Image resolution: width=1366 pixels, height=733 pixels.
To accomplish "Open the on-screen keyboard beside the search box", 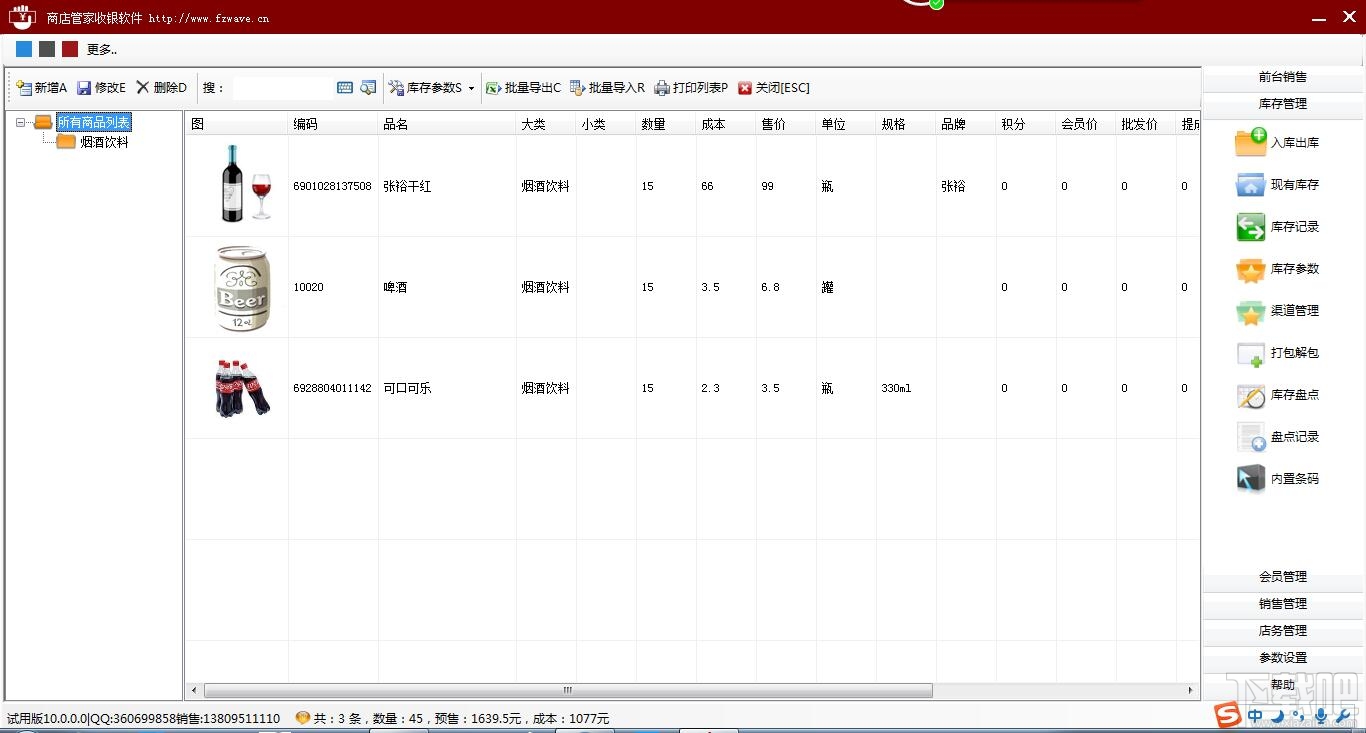I will [344, 88].
